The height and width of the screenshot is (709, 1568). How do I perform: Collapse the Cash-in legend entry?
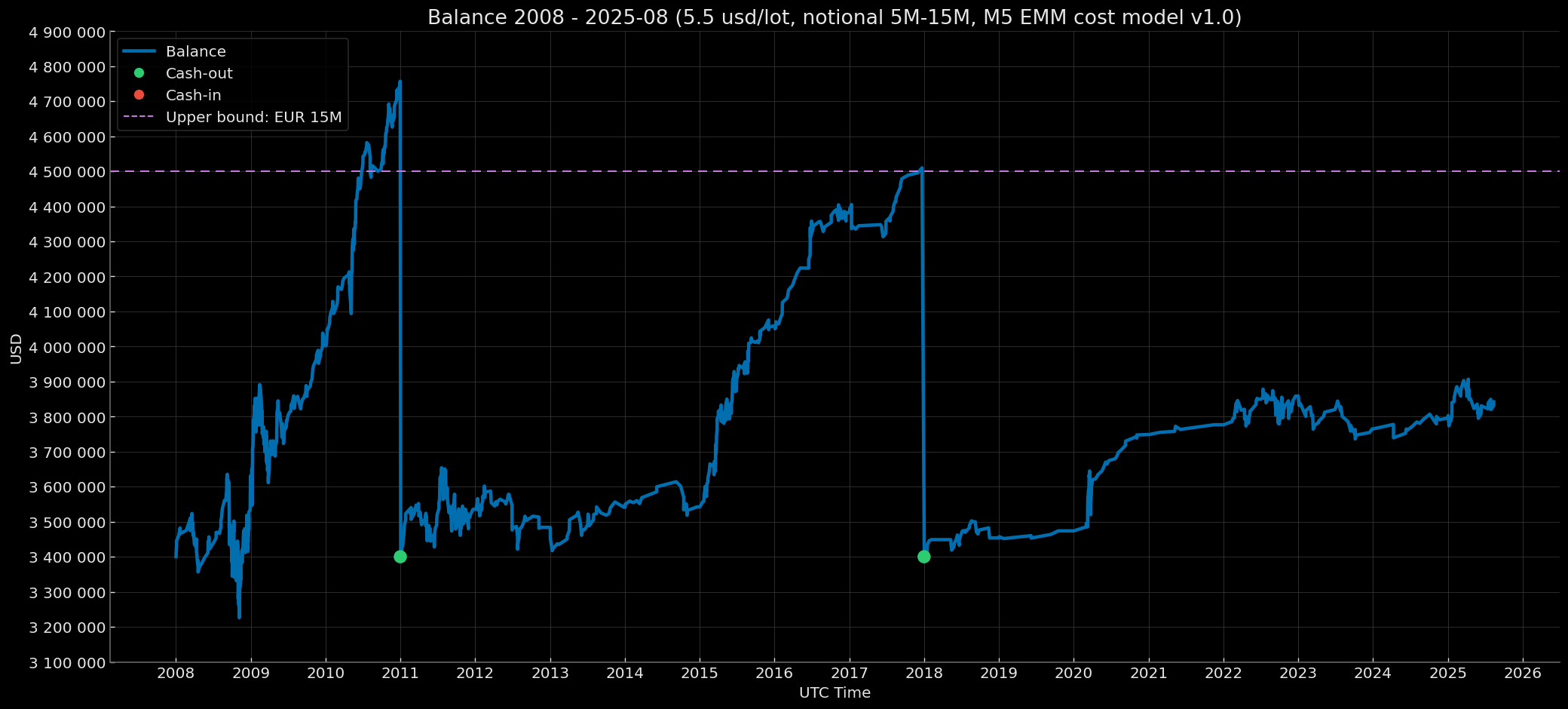[193, 95]
